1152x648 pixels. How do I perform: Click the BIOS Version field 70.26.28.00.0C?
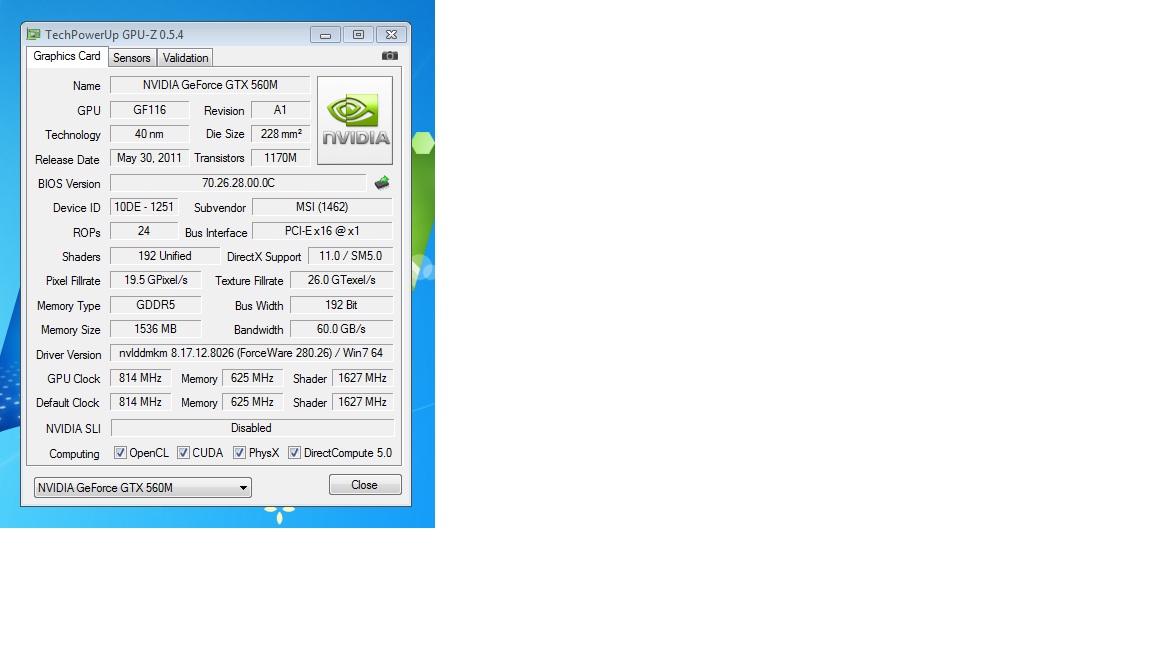point(238,183)
